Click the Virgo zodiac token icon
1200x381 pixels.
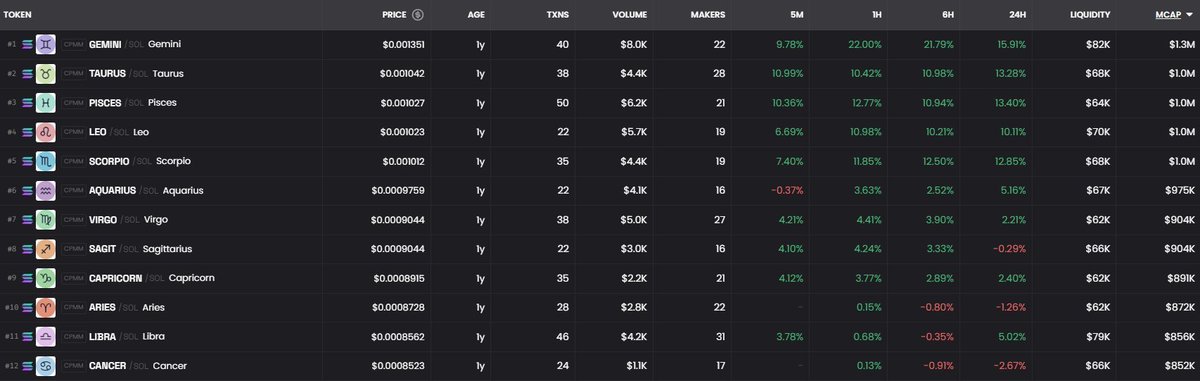(x=47, y=219)
